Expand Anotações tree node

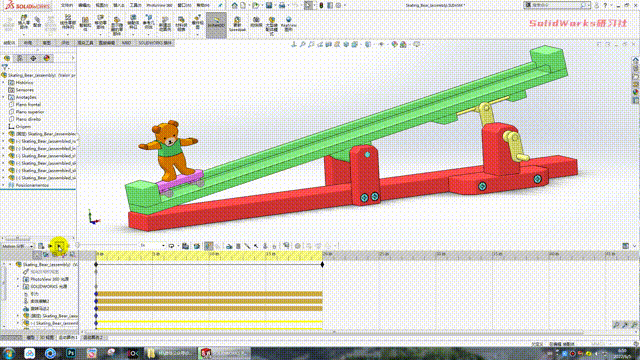[x=4, y=97]
